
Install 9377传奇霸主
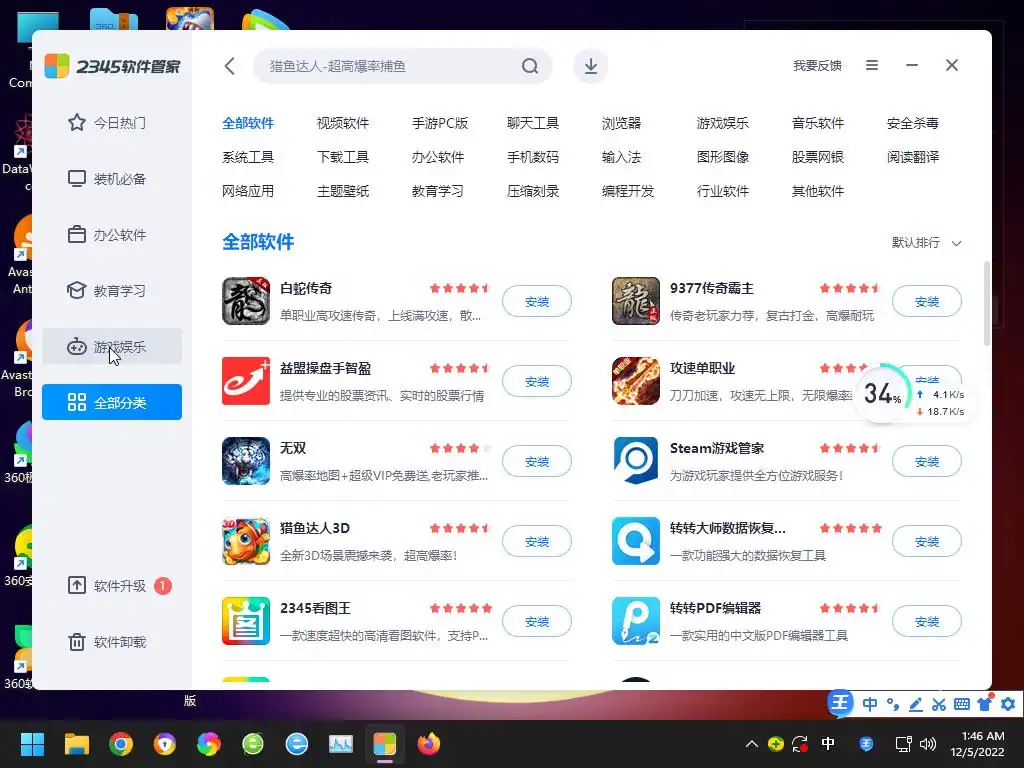(x=927, y=302)
